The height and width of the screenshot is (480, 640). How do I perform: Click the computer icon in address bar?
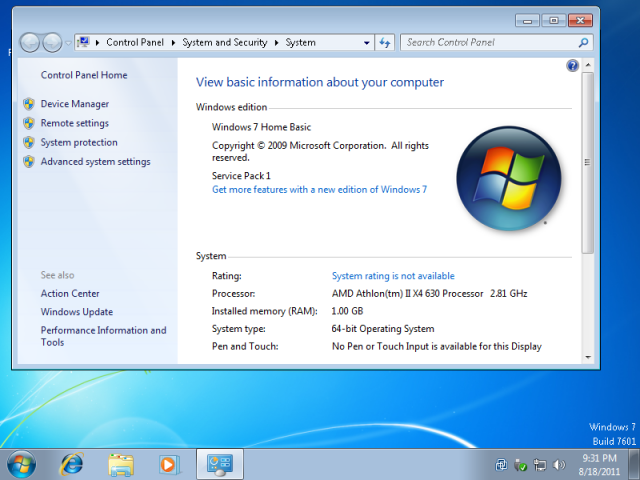tap(83, 42)
